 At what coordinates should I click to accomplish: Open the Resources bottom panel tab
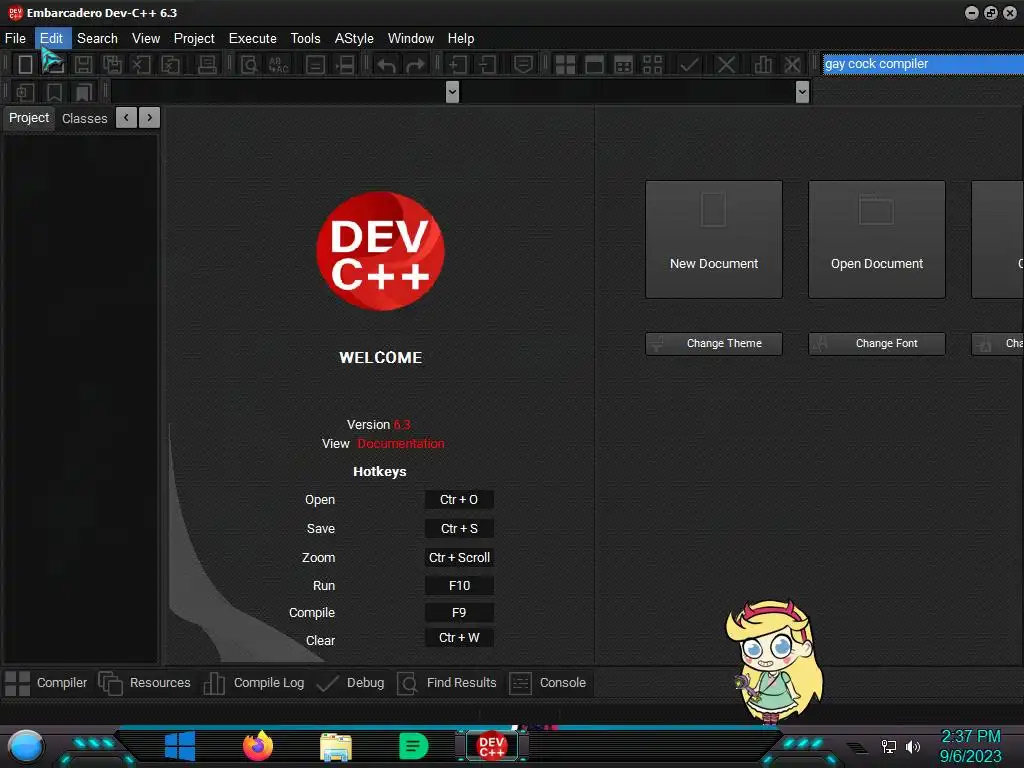[x=145, y=683]
